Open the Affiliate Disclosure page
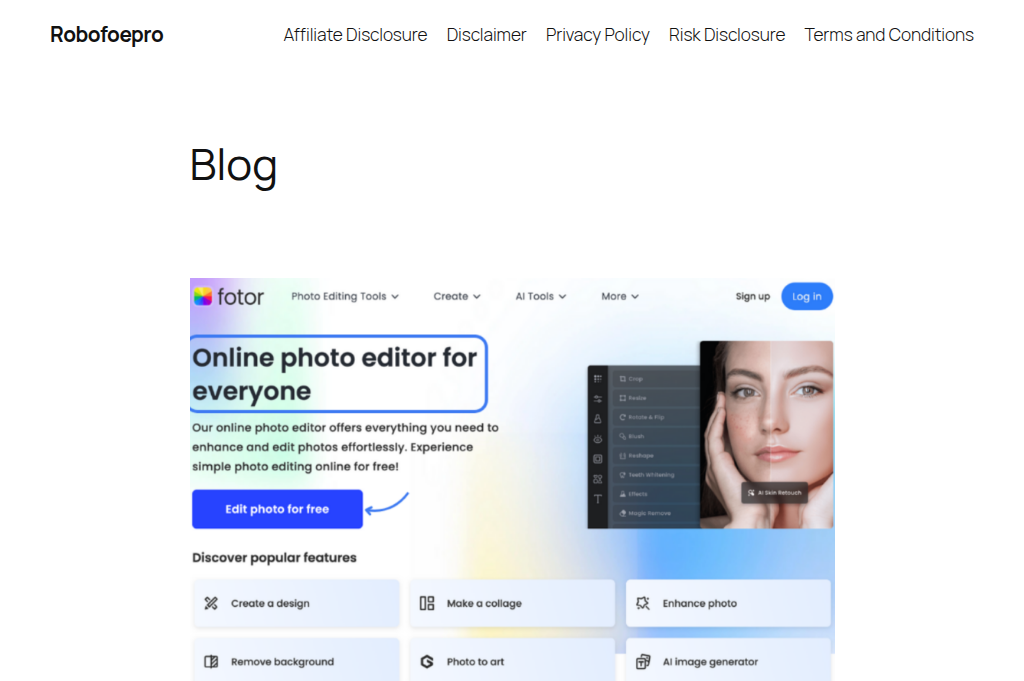 355,35
